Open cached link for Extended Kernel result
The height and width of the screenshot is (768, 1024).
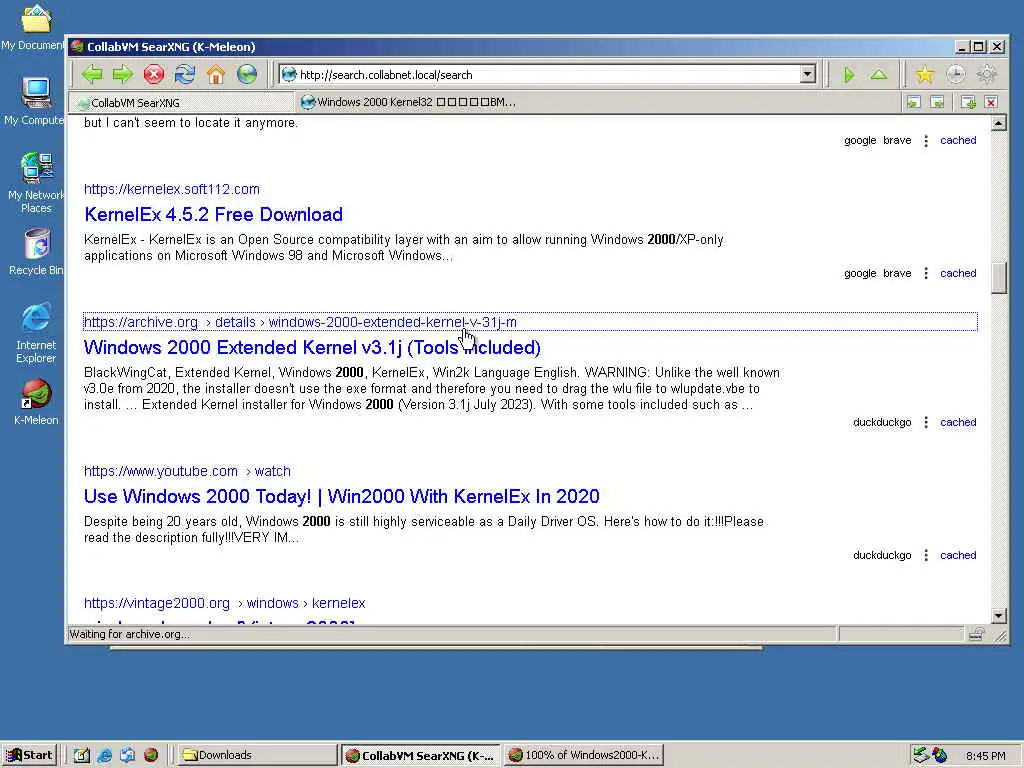coord(957,422)
